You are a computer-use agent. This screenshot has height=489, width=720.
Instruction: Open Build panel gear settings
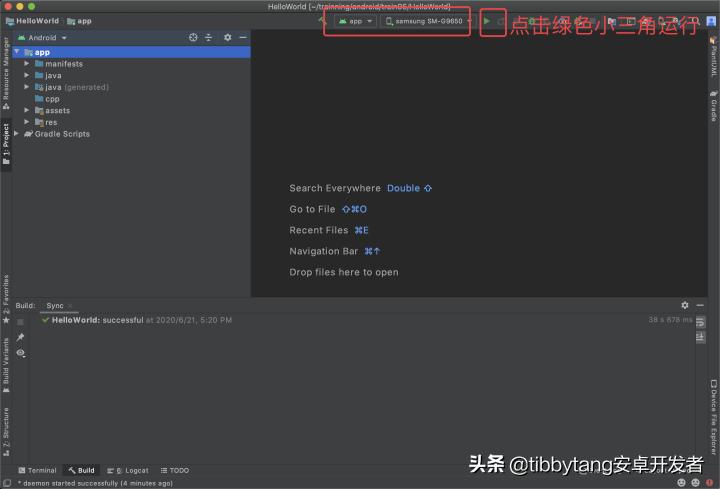coord(685,305)
